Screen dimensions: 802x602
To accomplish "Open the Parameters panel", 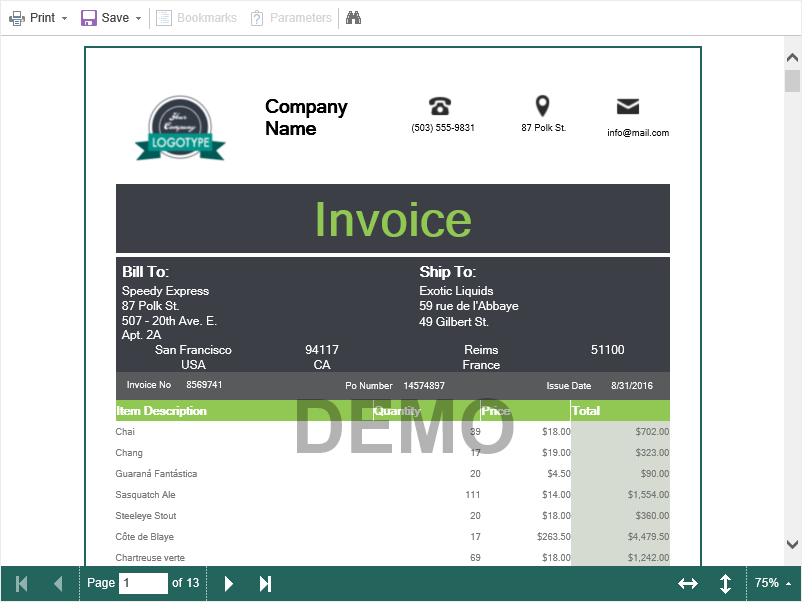I will (x=290, y=18).
